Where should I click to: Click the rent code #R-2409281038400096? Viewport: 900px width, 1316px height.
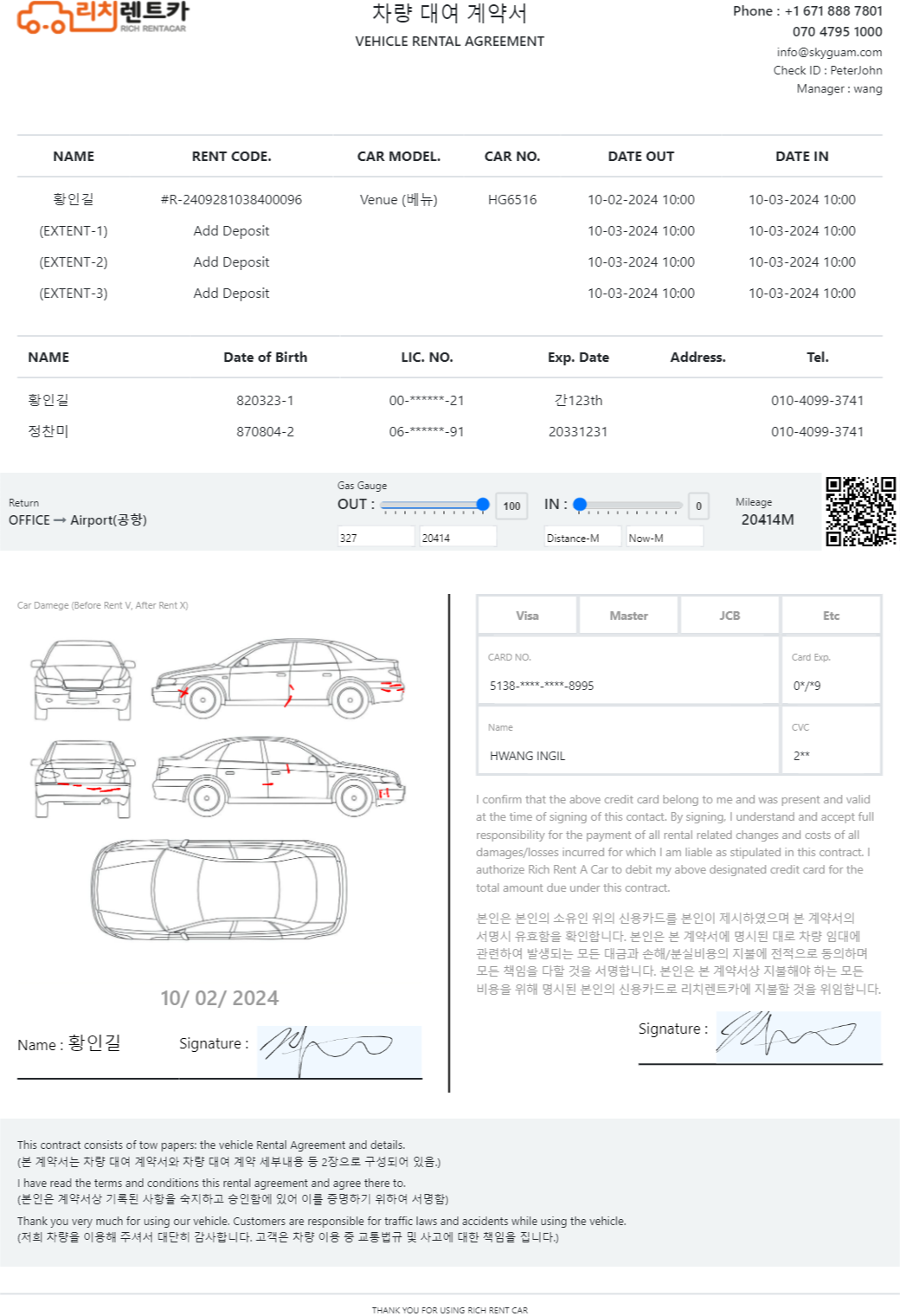231,200
